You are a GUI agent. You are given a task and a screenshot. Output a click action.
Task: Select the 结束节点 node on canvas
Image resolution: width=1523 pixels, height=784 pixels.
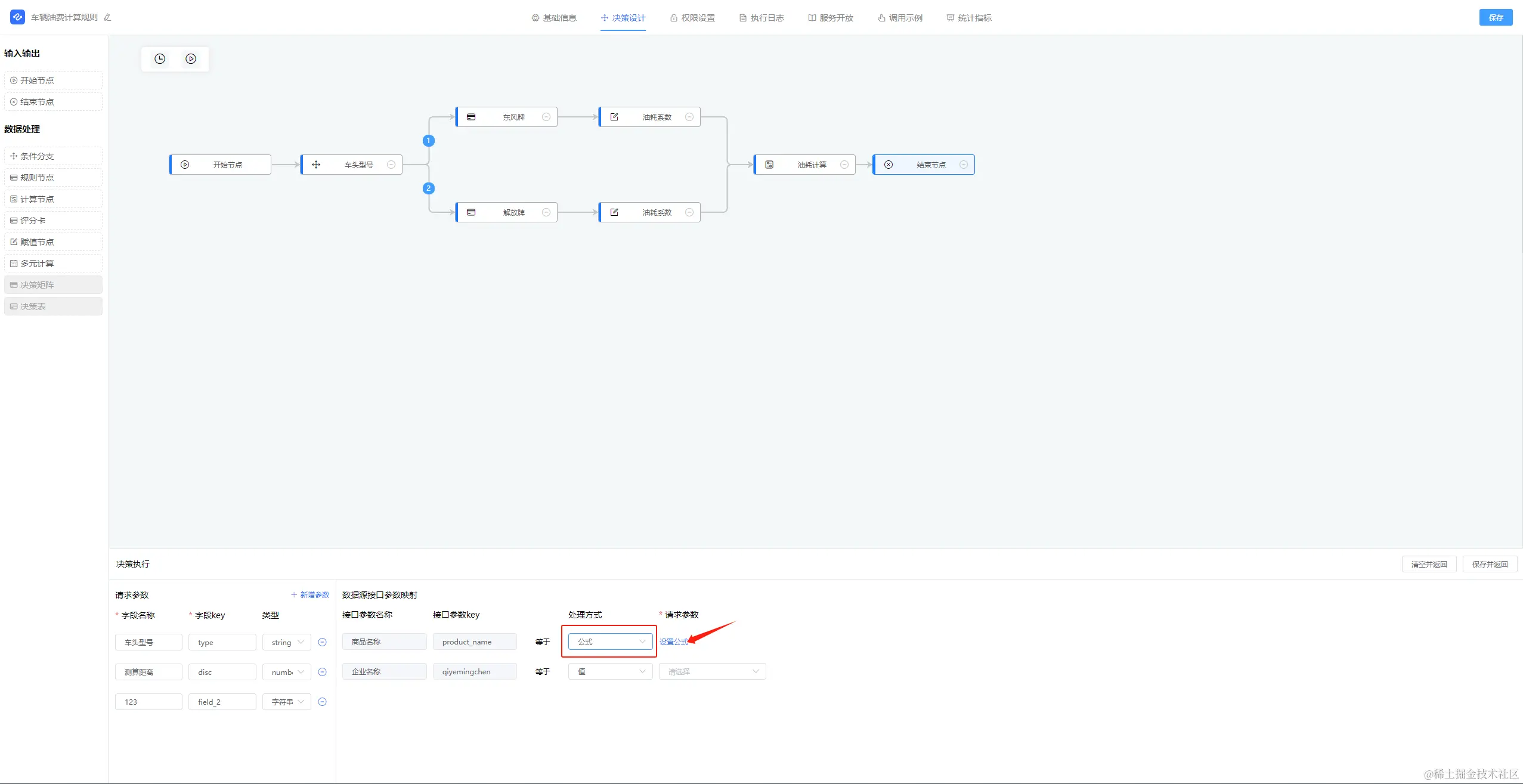coord(924,165)
